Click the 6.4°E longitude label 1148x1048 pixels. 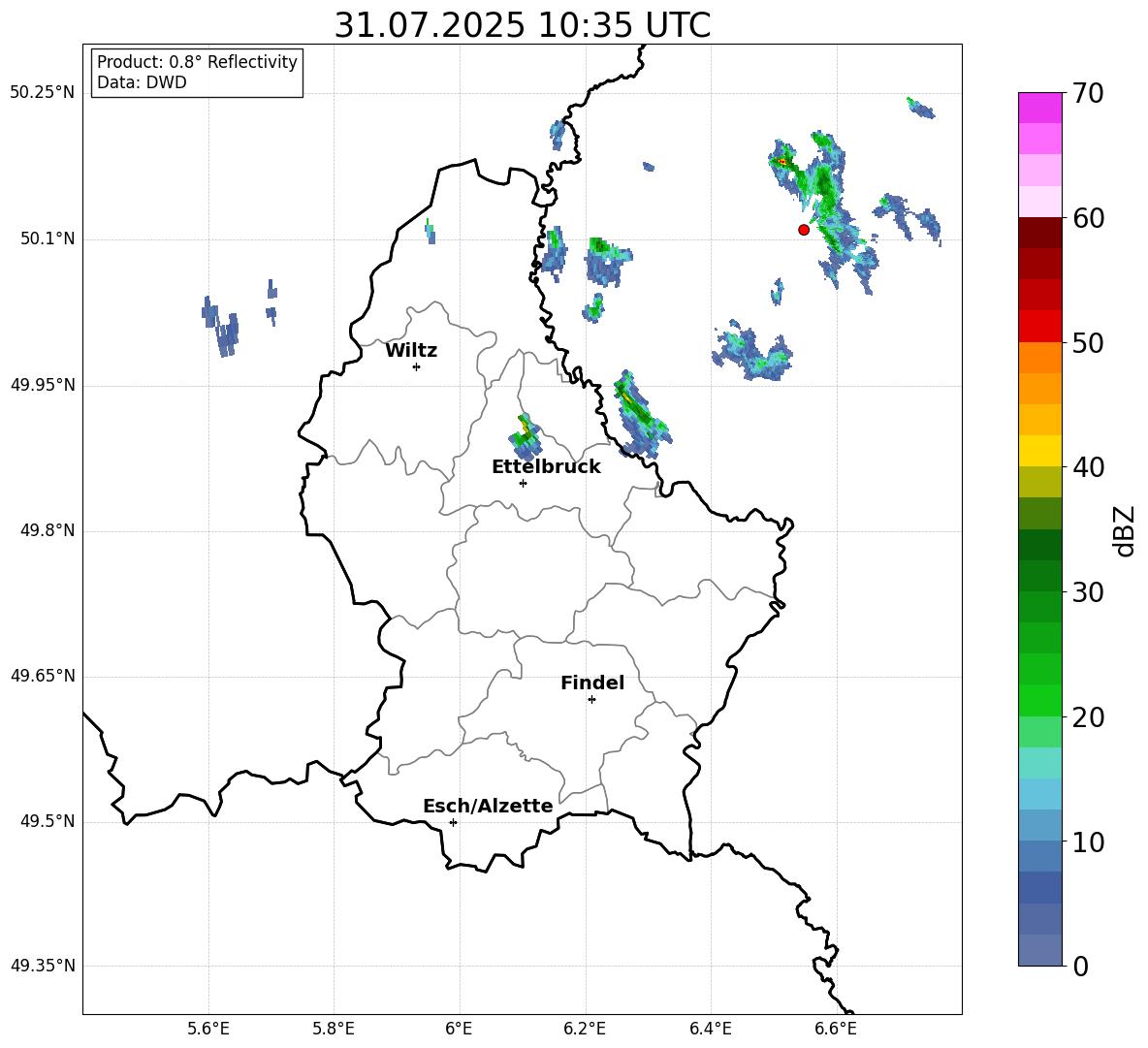710,1029
